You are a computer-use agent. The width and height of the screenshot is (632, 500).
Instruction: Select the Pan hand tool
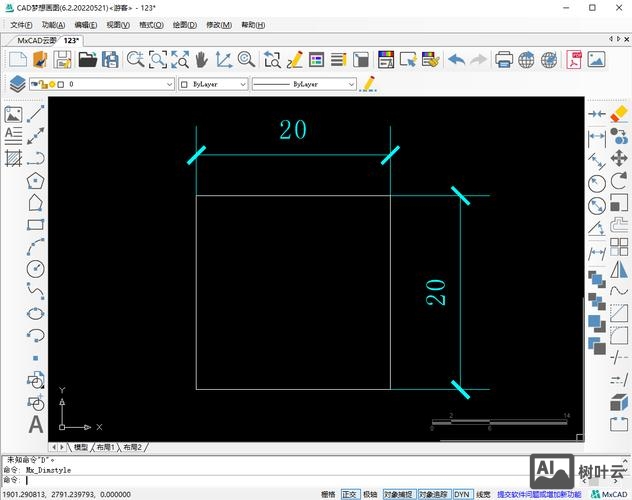[200, 60]
